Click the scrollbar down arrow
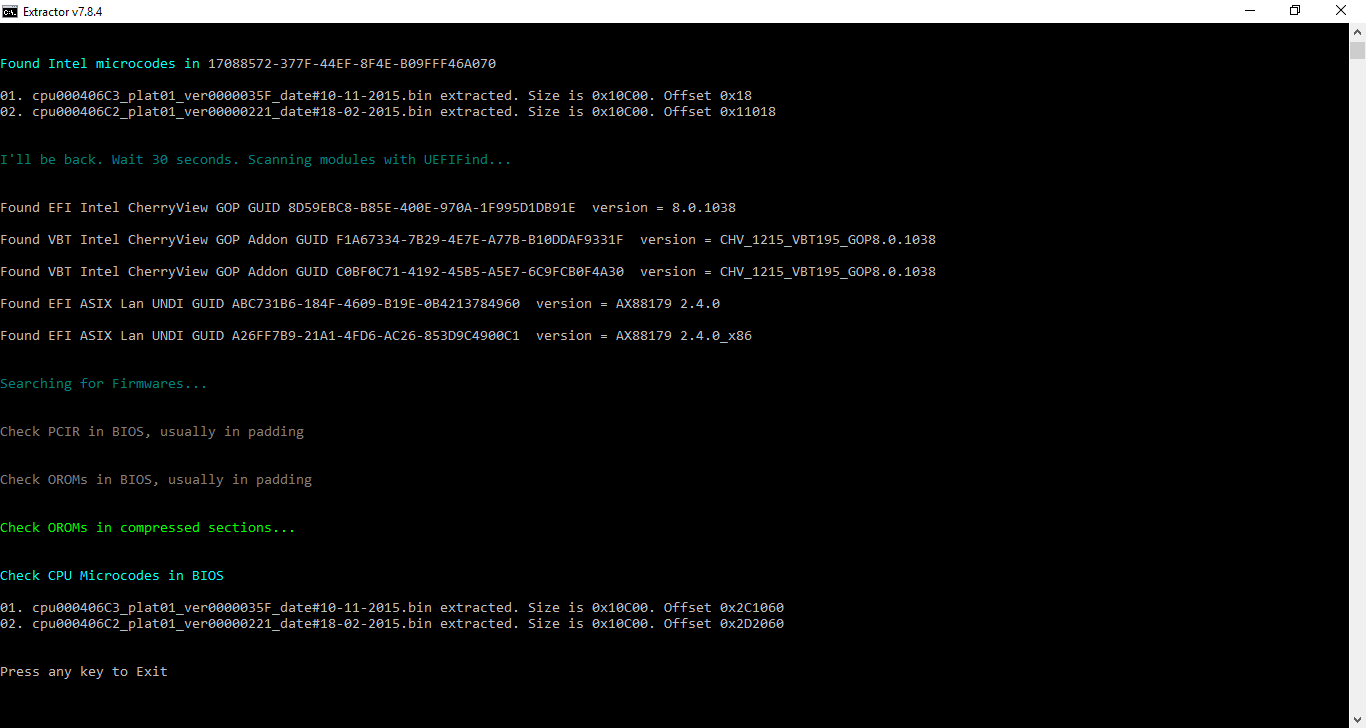The width and height of the screenshot is (1366, 728). [x=1357, y=719]
